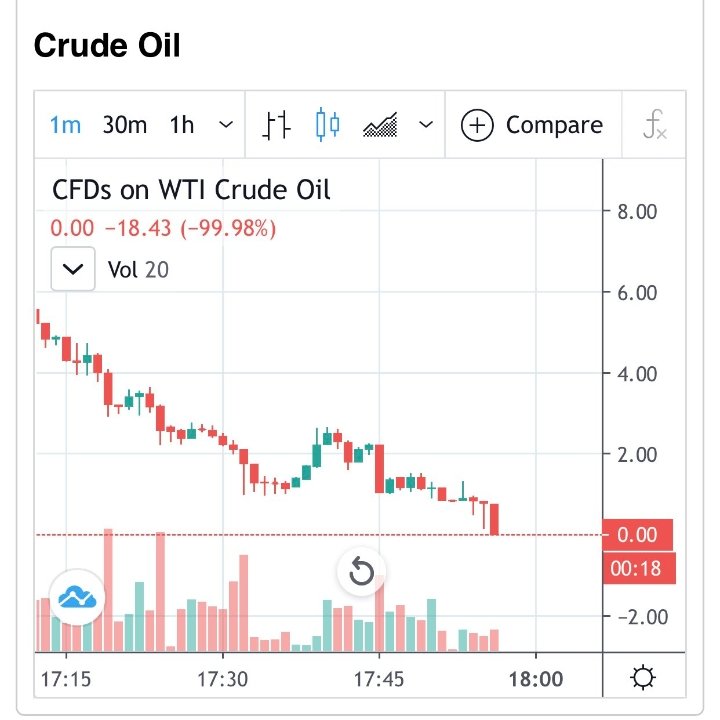Expand the chart style dropdown arrow
The width and height of the screenshot is (720, 720).
[x=426, y=126]
